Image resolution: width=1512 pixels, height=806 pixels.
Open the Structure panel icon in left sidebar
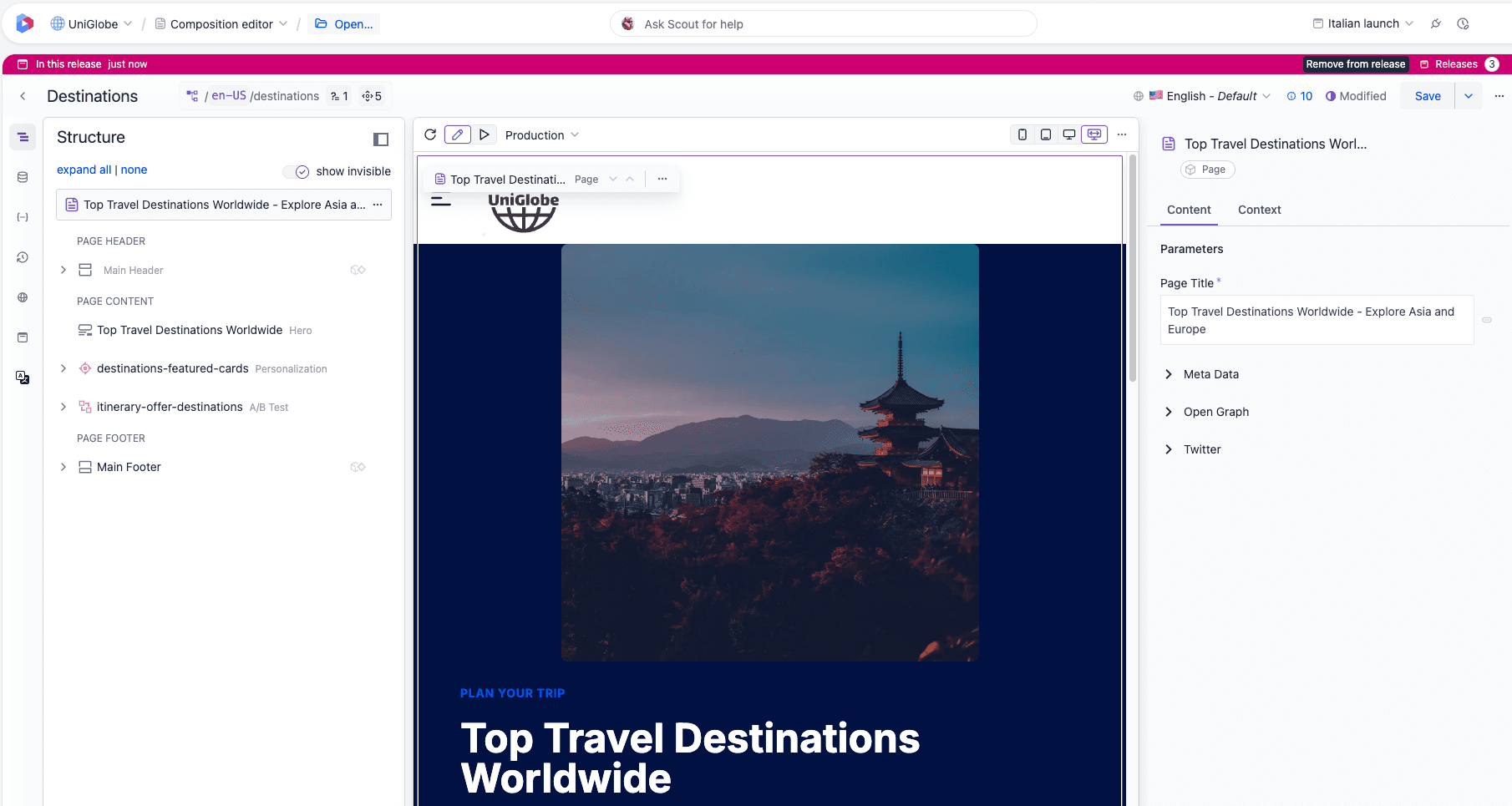point(23,137)
